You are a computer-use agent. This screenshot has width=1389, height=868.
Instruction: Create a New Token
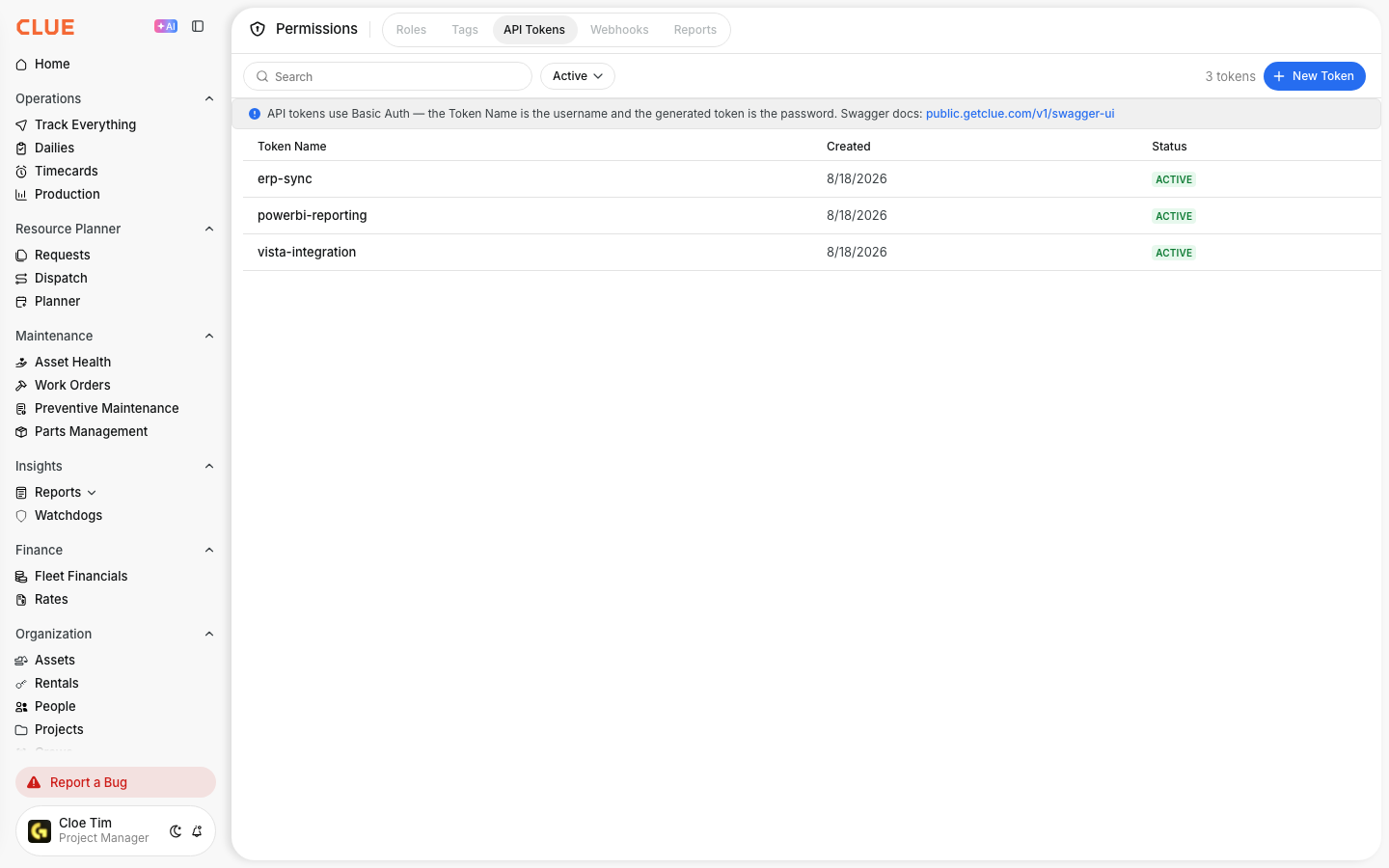point(1315,76)
